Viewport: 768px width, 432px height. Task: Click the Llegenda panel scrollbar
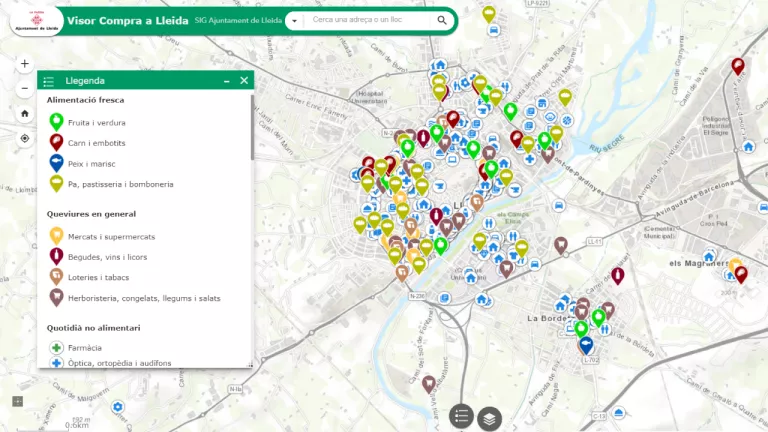pos(252,127)
